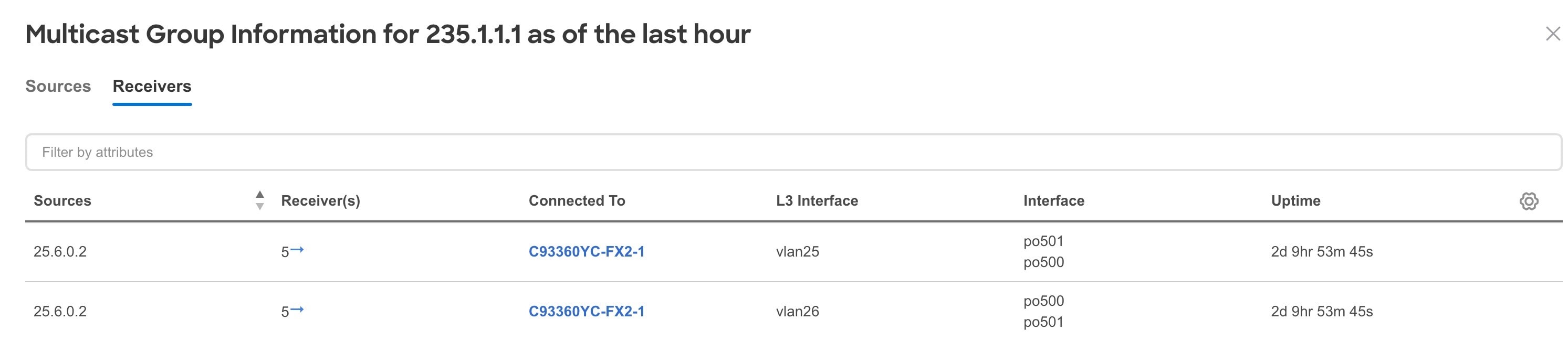The height and width of the screenshot is (341, 1568).
Task: Click the Receiver(s) column header
Action: [320, 201]
